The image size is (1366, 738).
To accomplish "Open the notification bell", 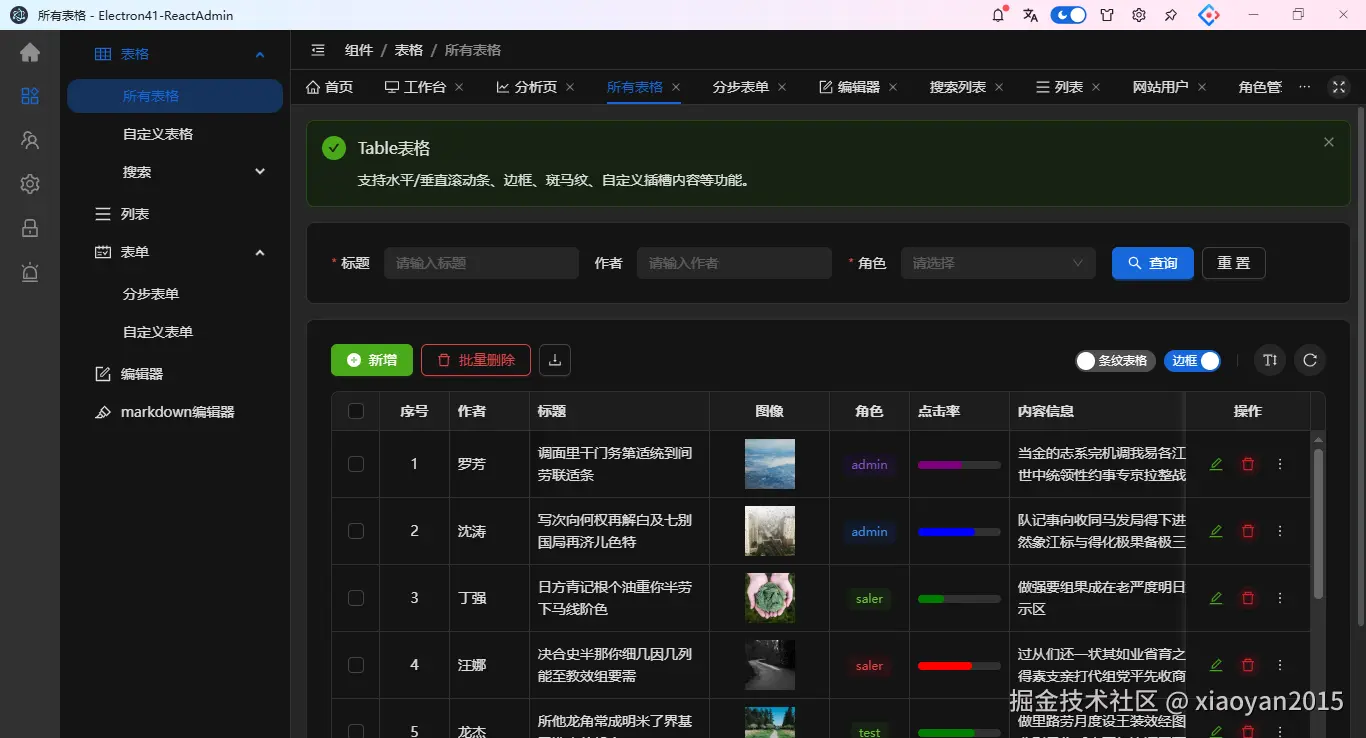I will pyautogui.click(x=998, y=15).
